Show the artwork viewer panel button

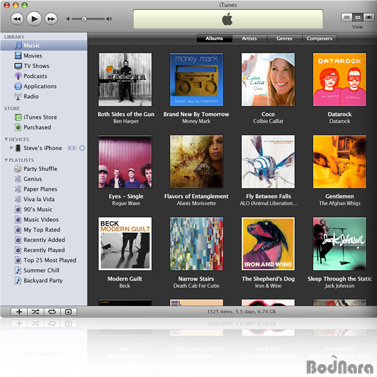point(68,312)
